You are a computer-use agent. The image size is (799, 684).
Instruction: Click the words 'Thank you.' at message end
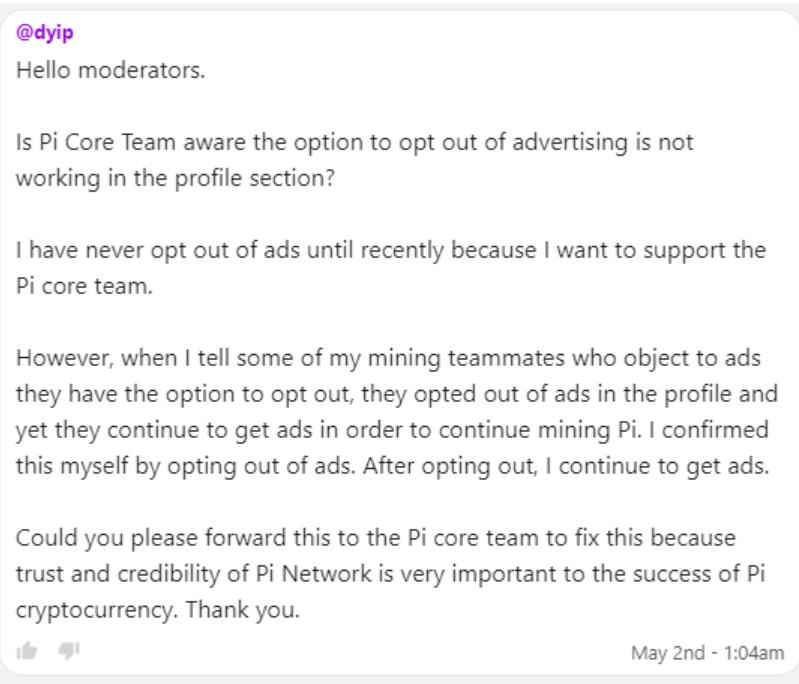[242, 610]
